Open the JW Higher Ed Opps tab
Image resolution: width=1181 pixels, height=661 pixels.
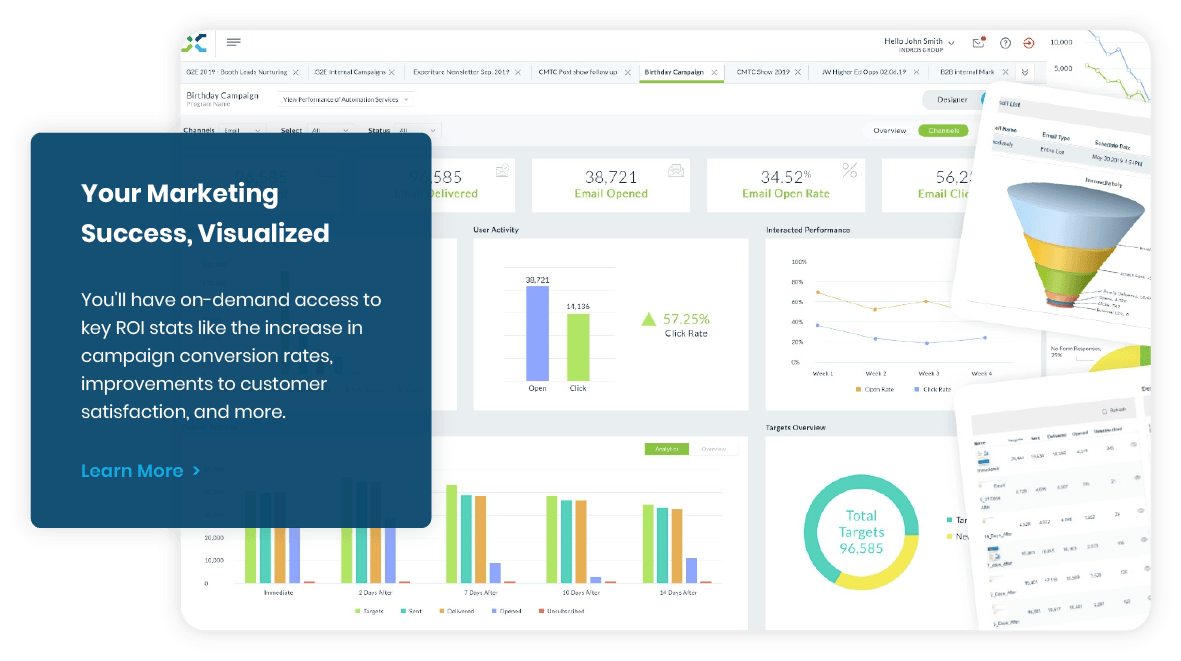tap(864, 72)
